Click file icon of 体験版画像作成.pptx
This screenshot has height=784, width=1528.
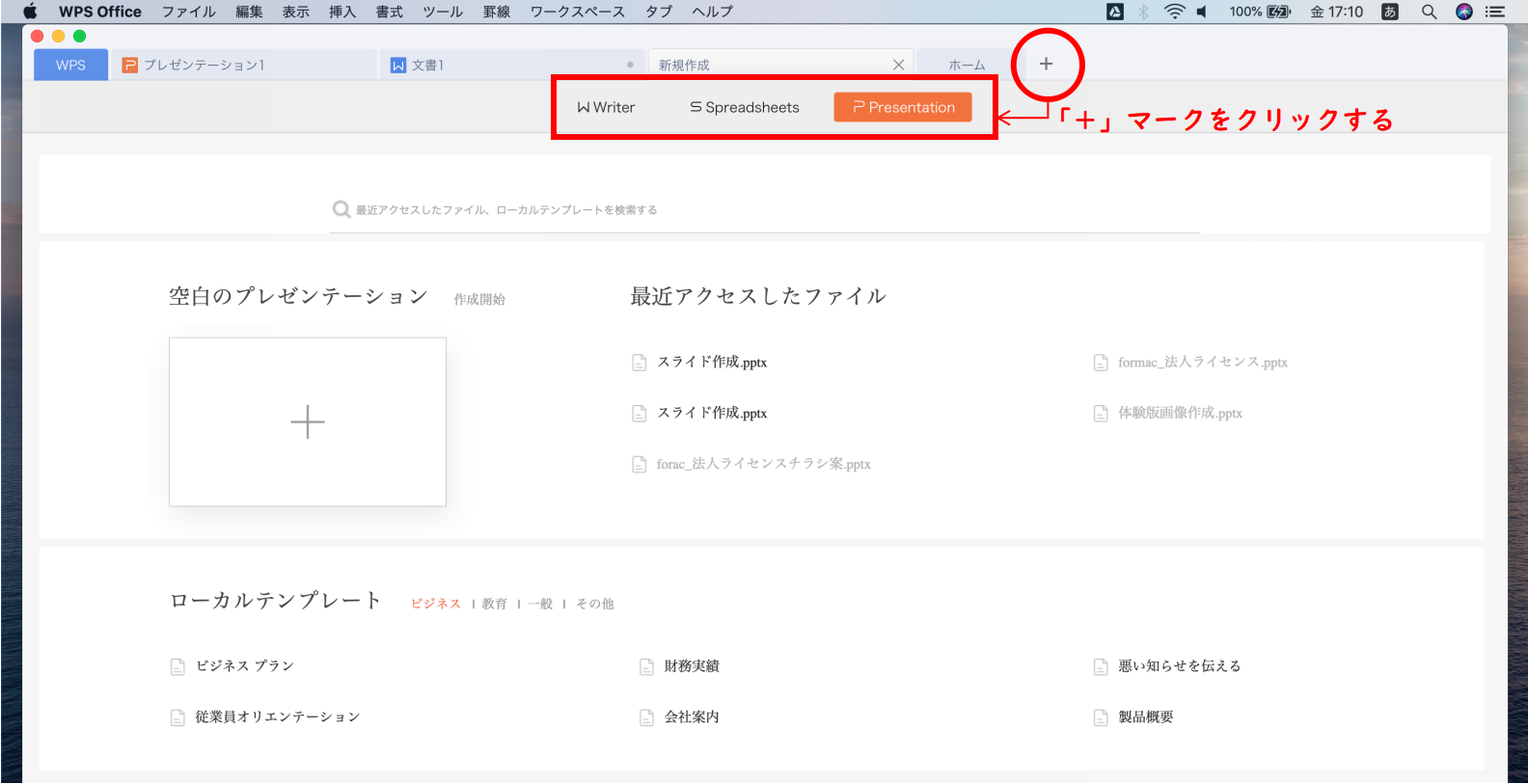click(1101, 414)
